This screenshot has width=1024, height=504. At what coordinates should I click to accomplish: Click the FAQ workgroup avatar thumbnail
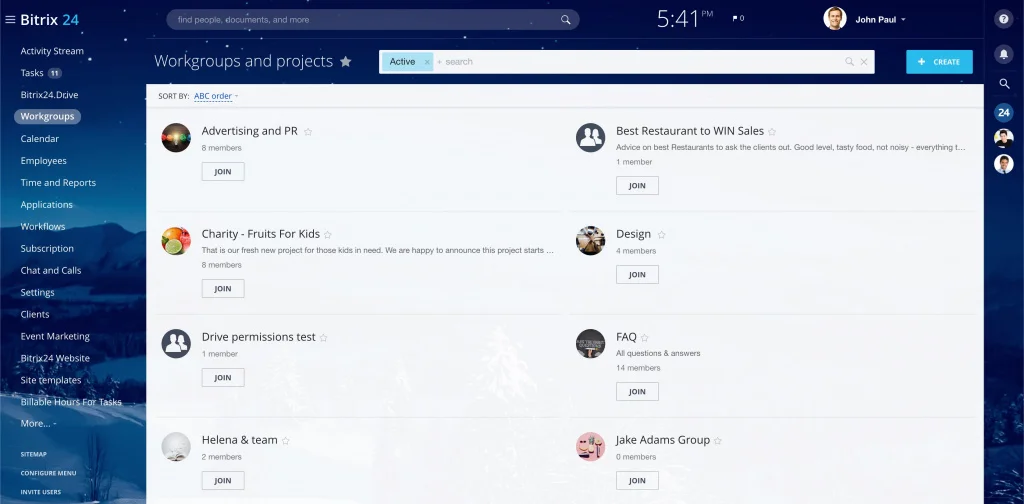click(x=590, y=343)
